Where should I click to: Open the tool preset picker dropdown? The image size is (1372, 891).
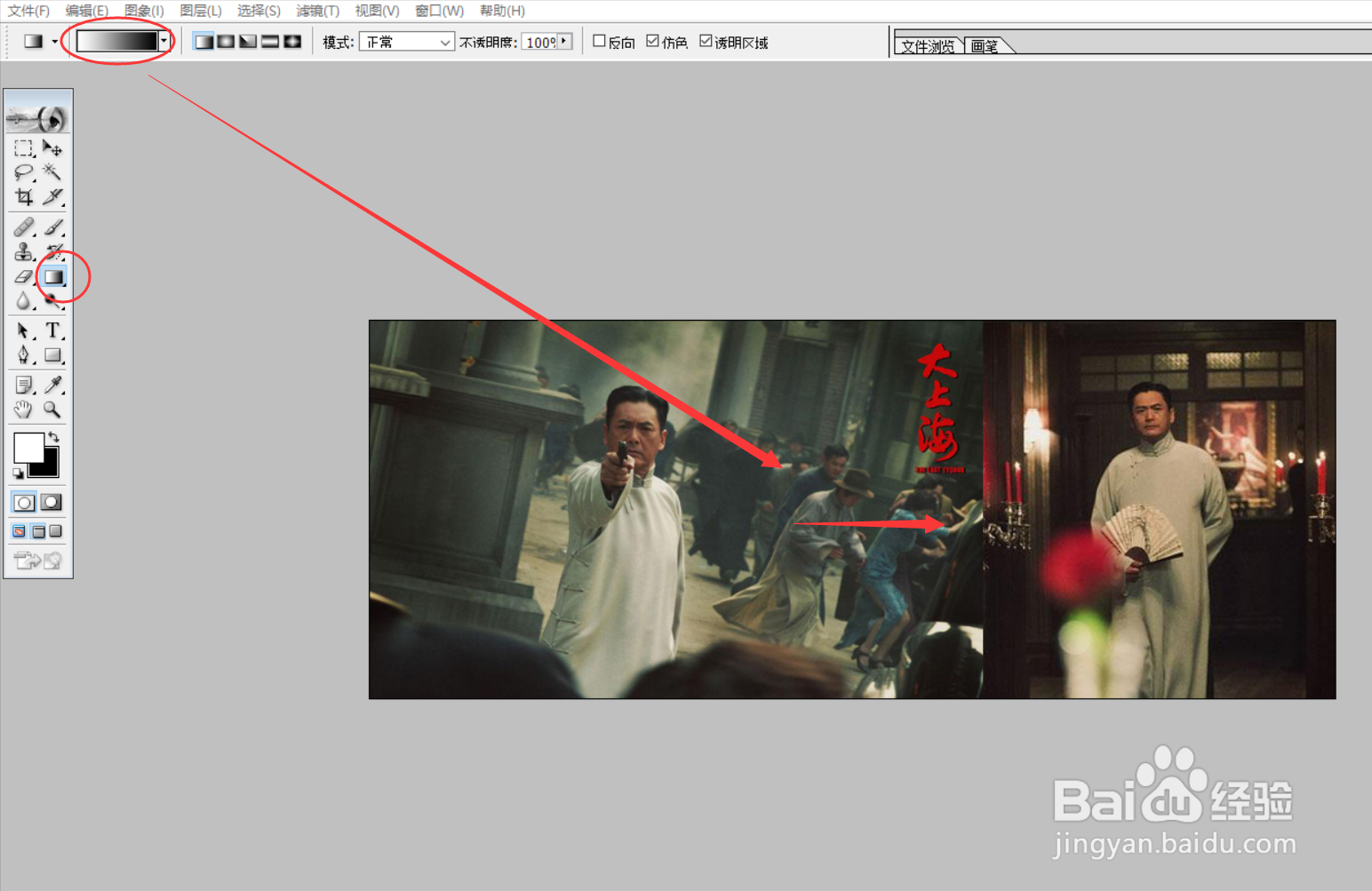[x=55, y=42]
